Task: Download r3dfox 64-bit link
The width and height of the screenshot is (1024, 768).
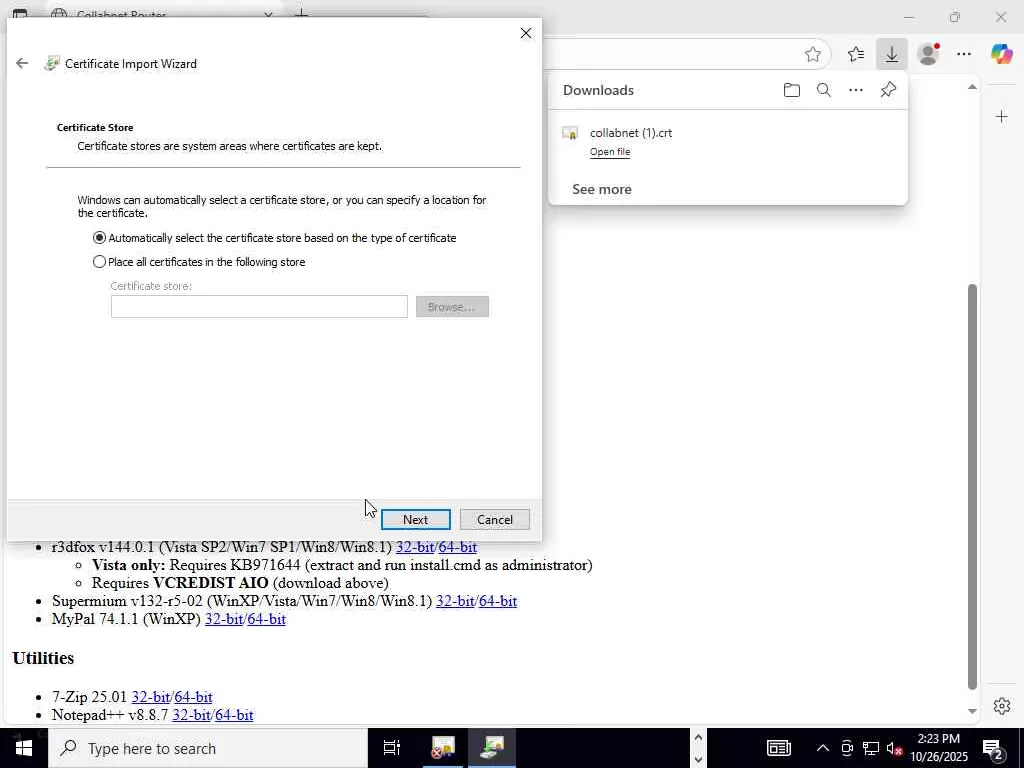Action: [x=457, y=547]
